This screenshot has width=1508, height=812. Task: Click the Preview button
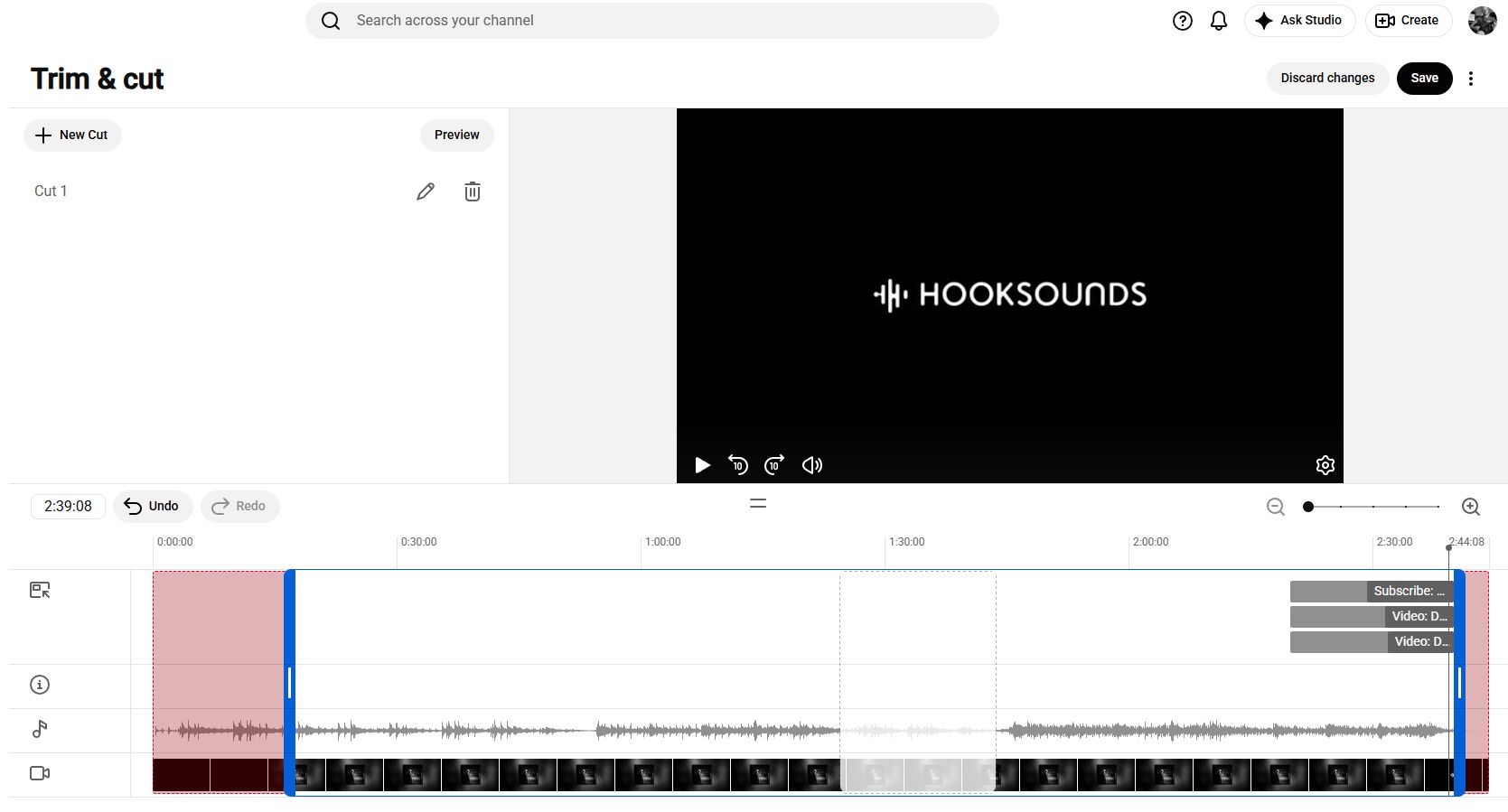[x=456, y=135]
